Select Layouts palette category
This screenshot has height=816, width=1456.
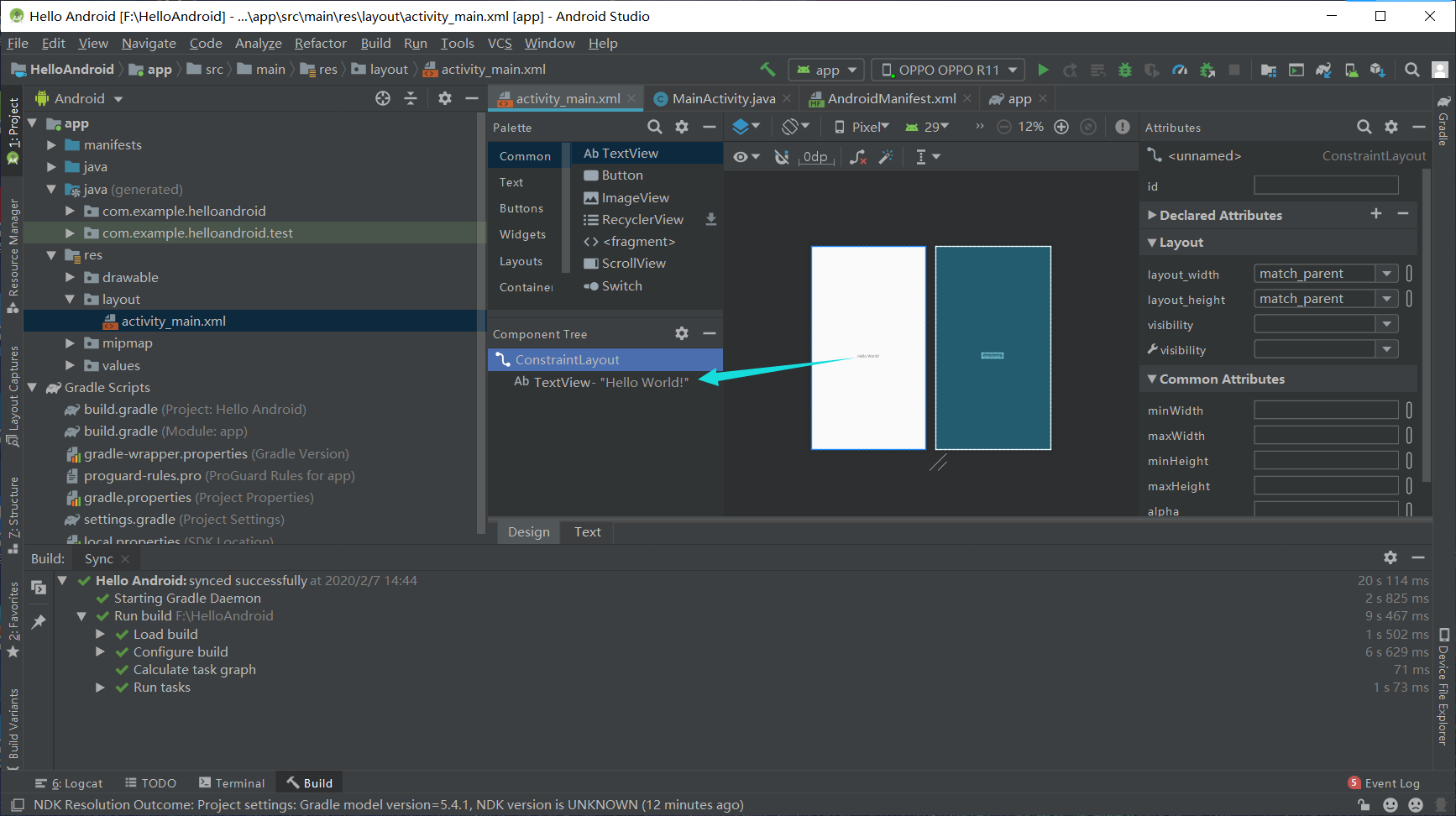pos(521,261)
